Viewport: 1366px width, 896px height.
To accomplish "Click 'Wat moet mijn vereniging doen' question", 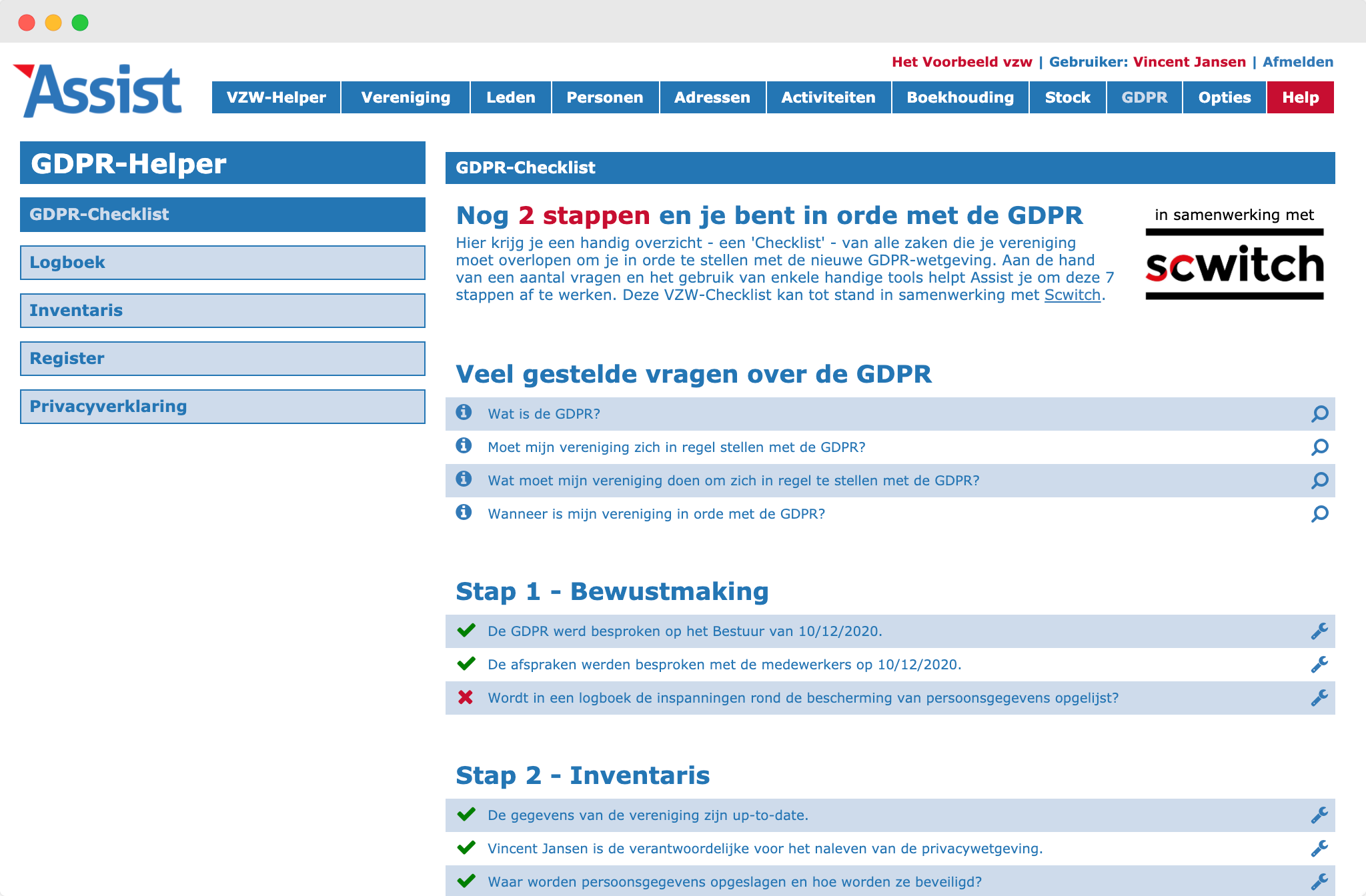I will click(x=734, y=481).
